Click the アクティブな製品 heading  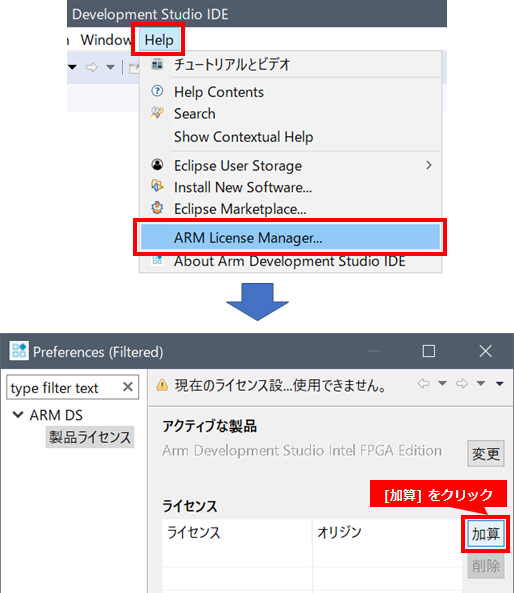click(x=210, y=426)
